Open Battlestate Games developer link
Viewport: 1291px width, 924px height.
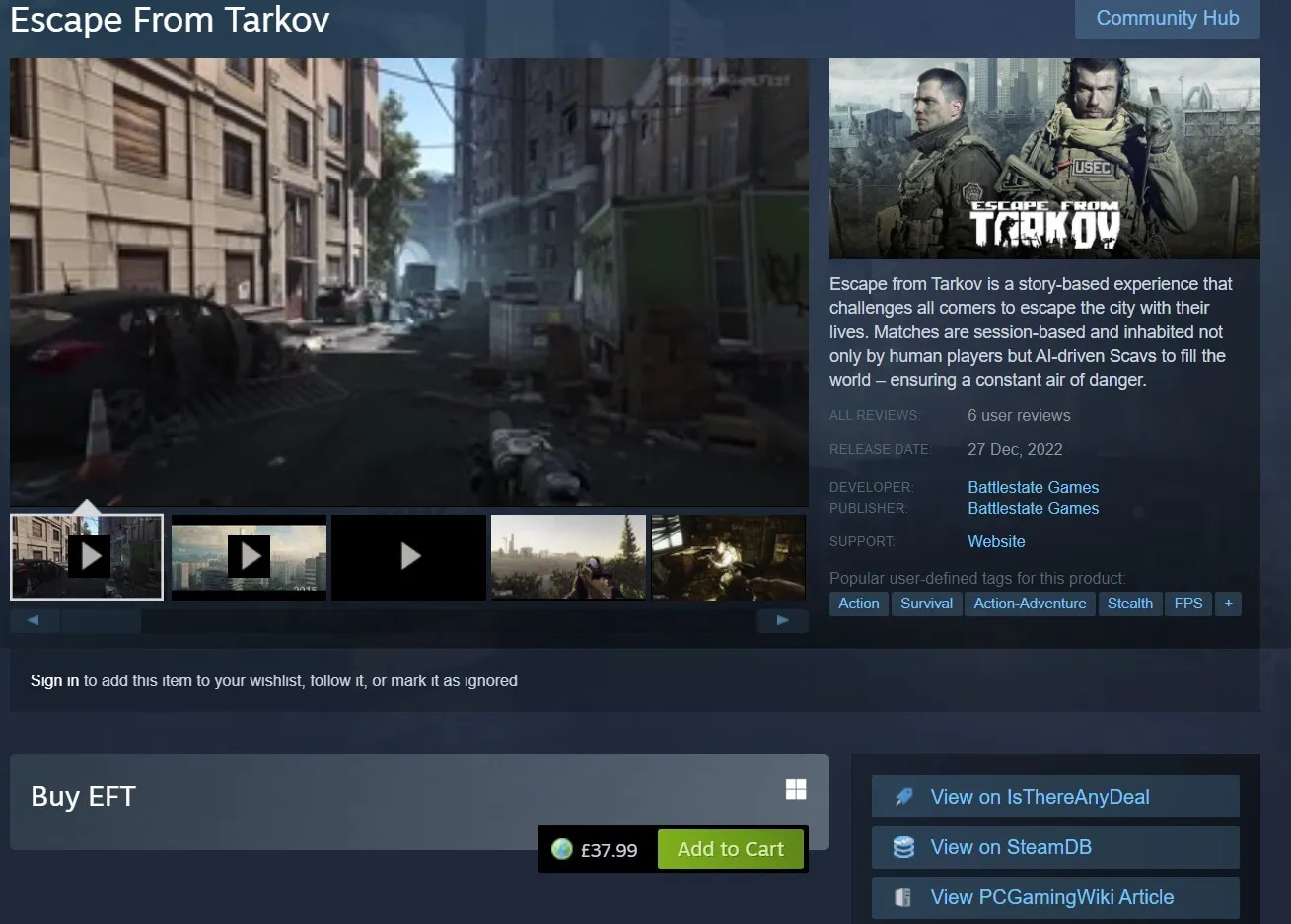coord(1033,487)
